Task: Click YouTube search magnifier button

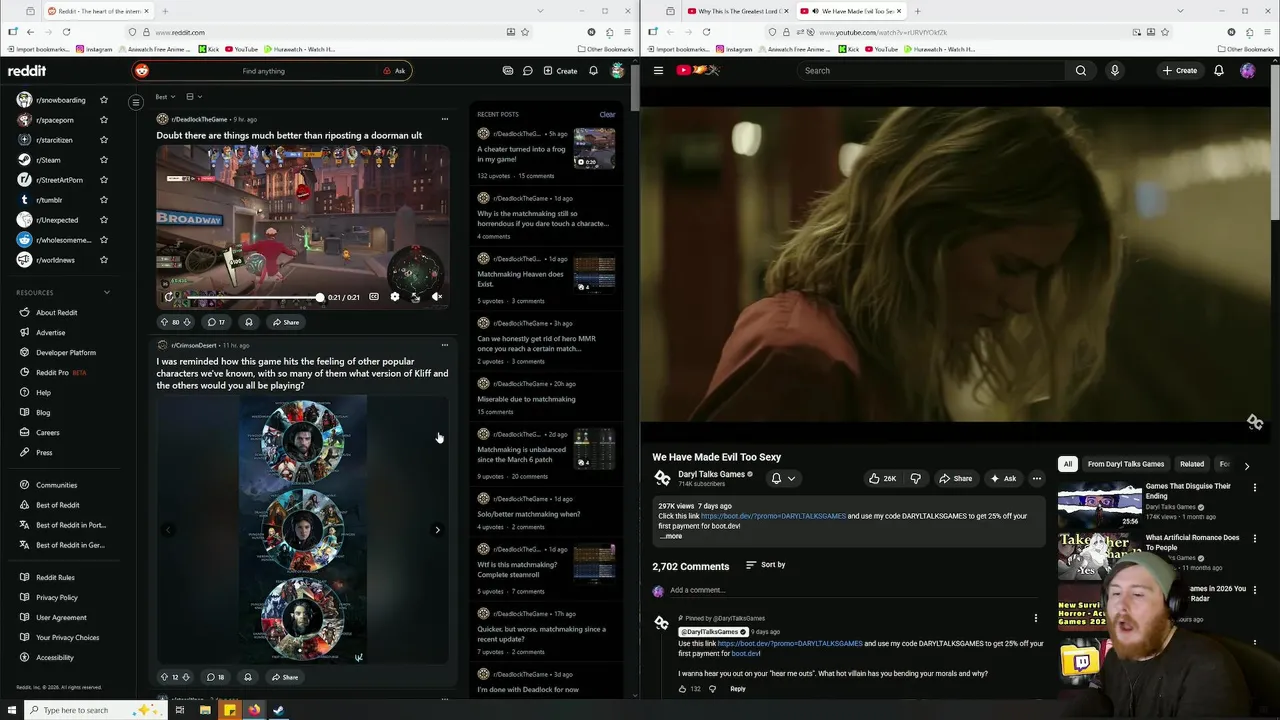Action: (1081, 71)
